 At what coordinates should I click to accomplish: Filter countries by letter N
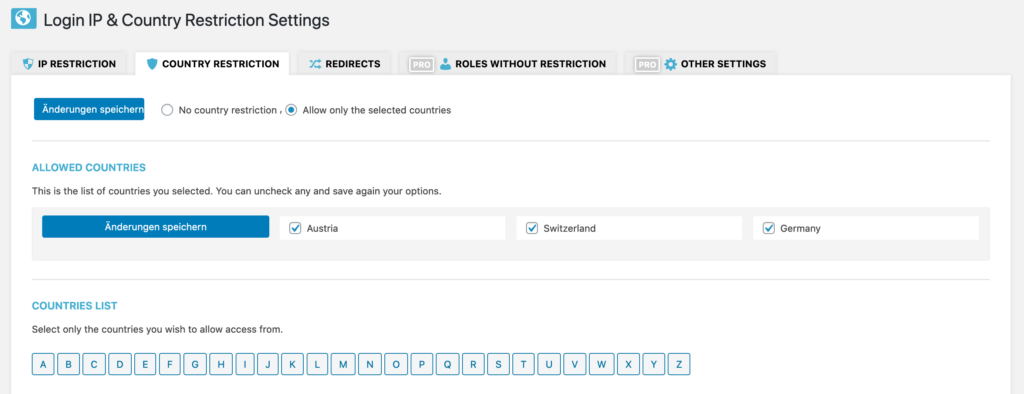point(370,365)
